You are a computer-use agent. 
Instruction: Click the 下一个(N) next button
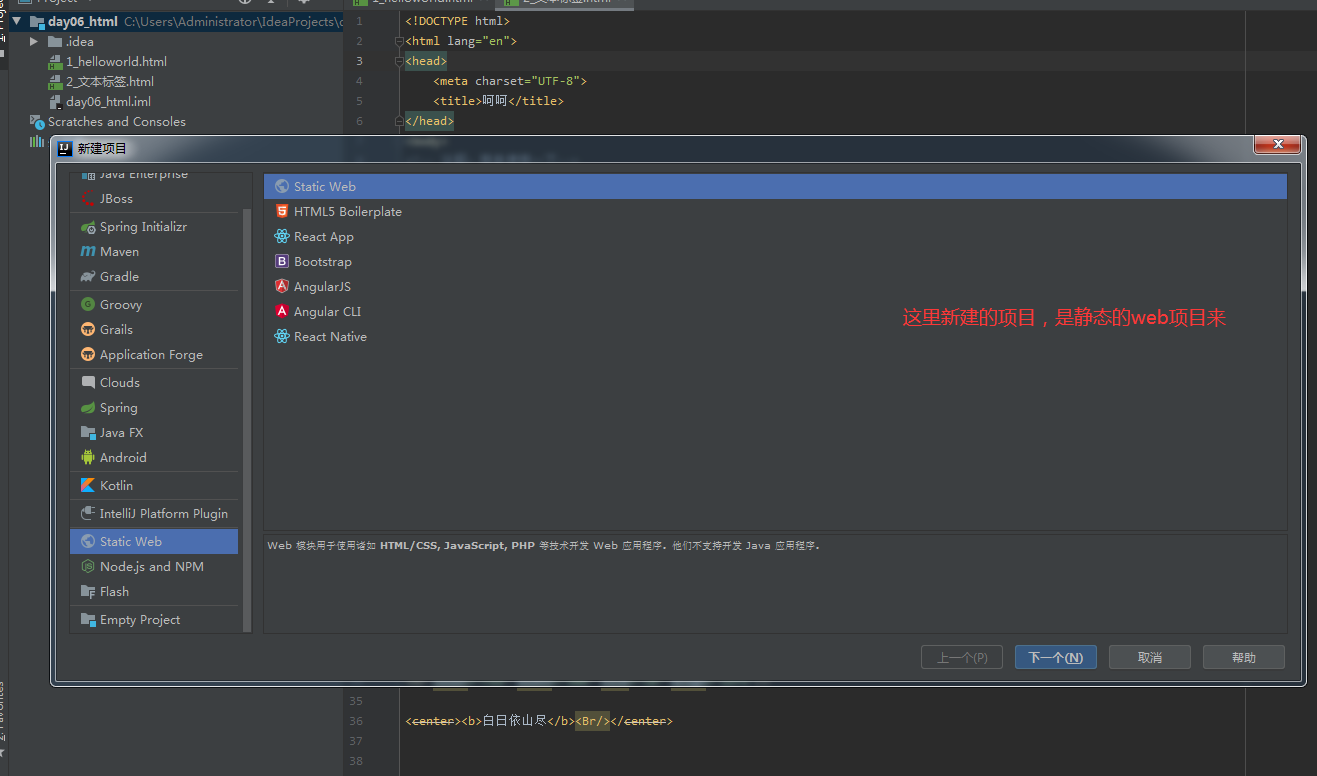[x=1056, y=657]
